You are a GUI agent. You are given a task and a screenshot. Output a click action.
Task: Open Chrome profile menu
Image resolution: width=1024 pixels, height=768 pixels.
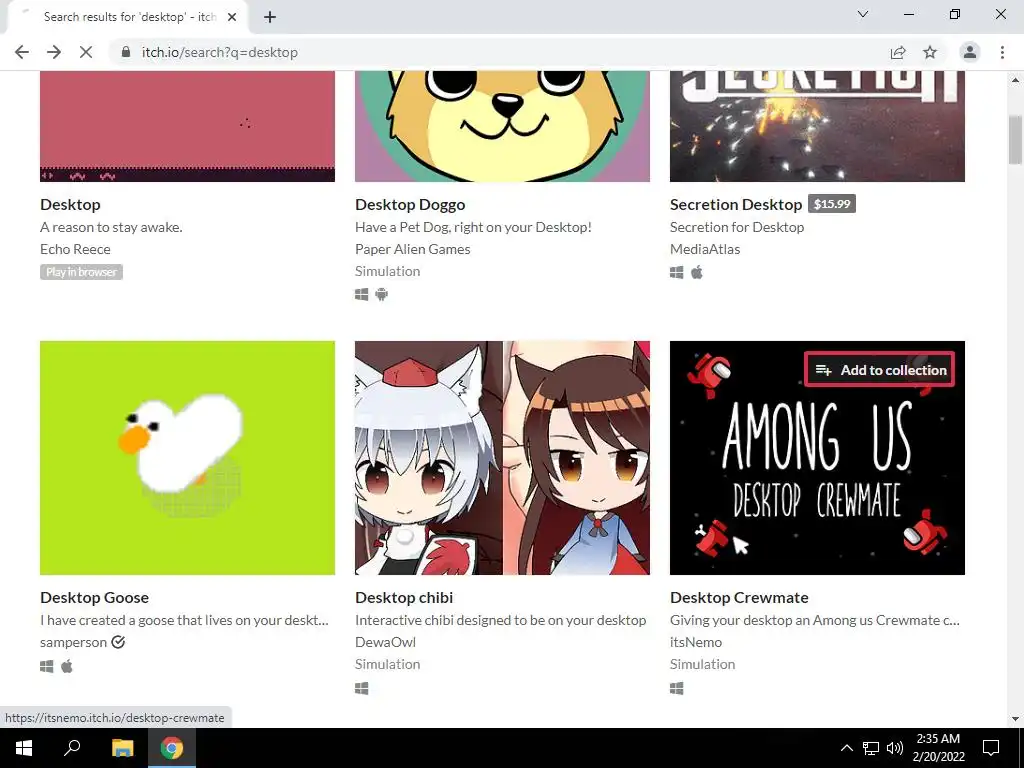coord(970,52)
